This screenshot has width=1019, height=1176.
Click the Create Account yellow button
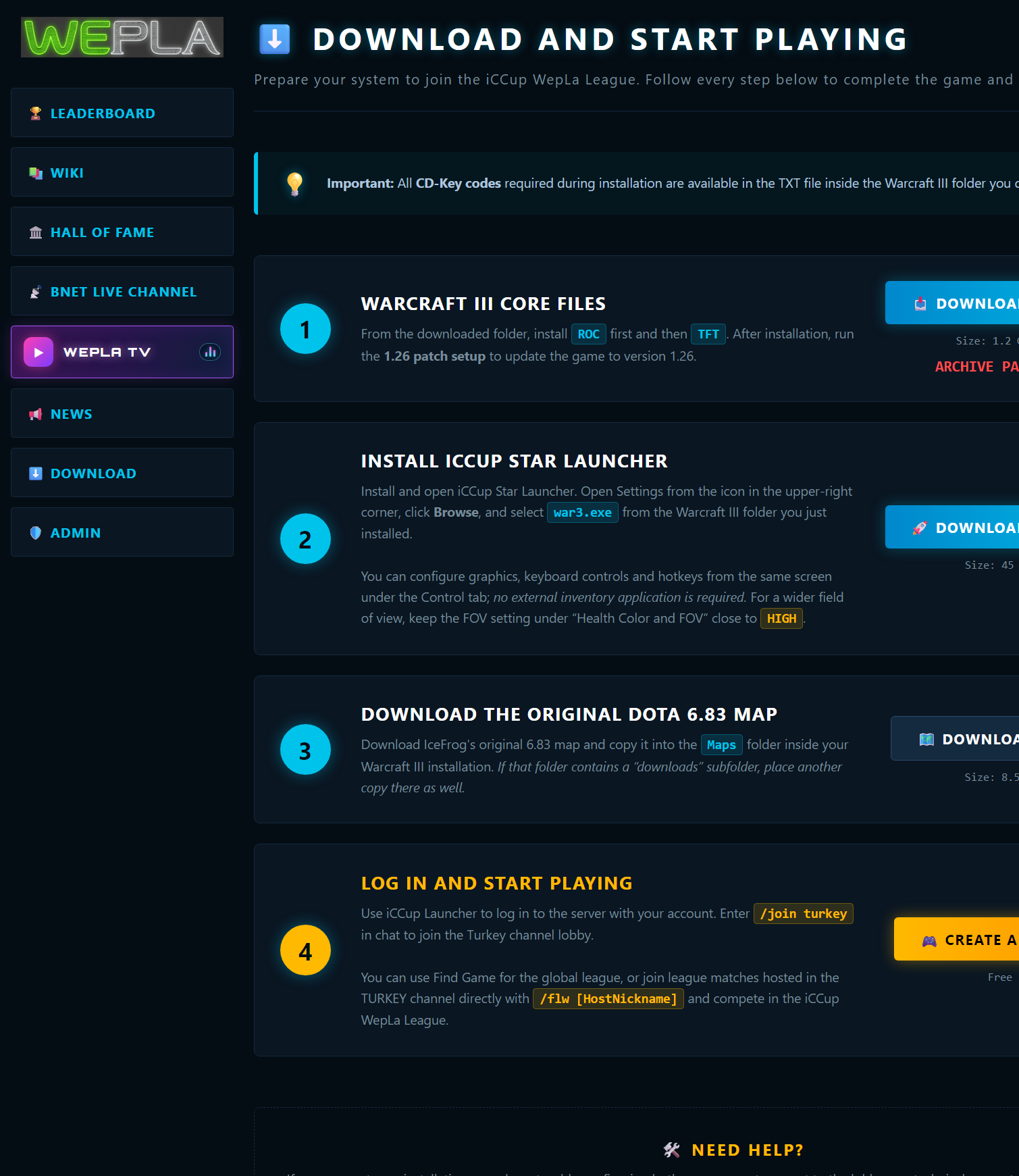point(956,940)
